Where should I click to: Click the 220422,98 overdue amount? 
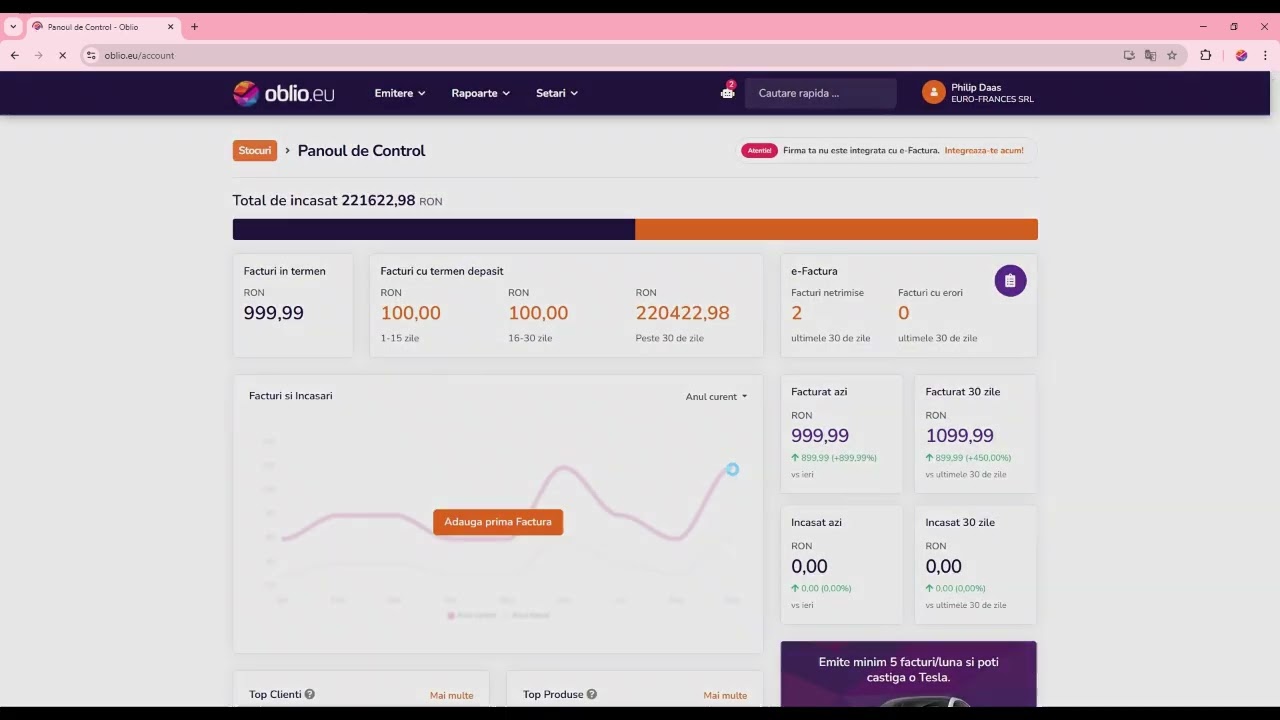coord(683,313)
